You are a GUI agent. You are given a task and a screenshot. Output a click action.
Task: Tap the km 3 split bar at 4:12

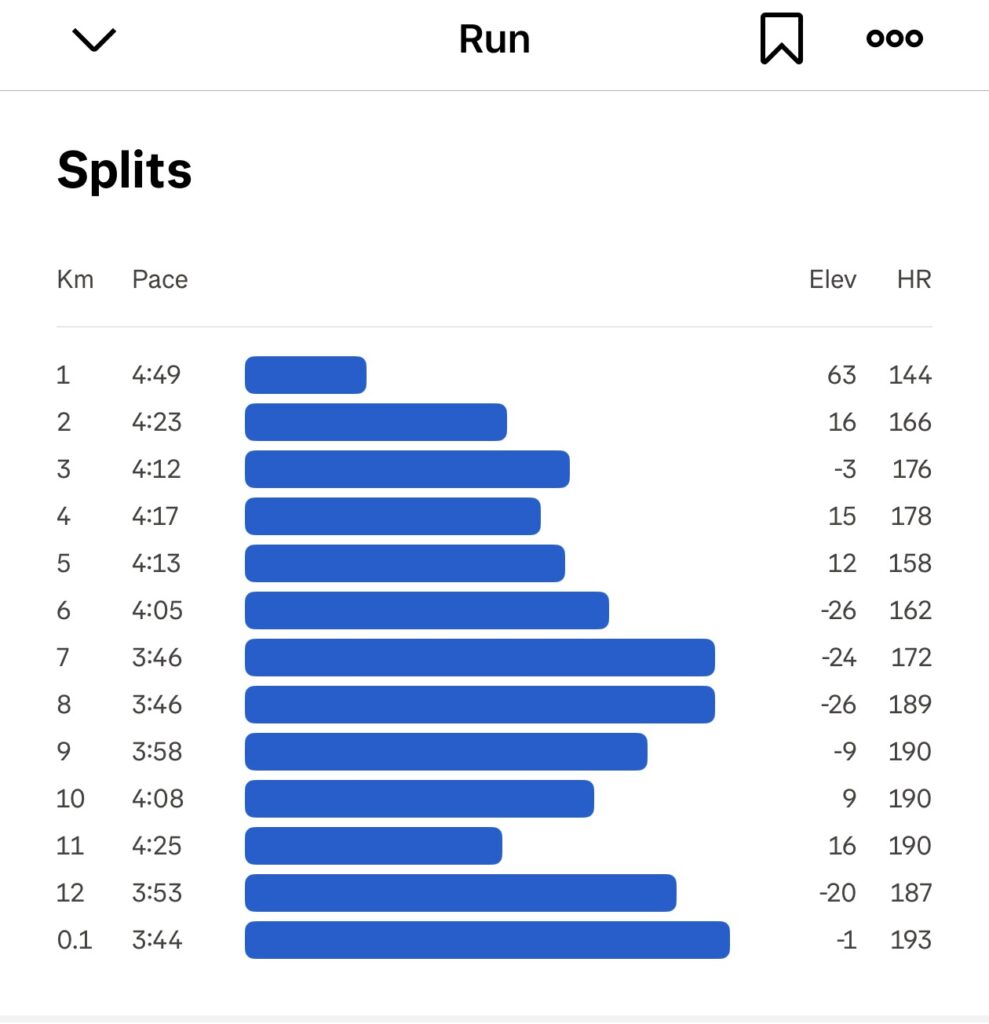407,469
